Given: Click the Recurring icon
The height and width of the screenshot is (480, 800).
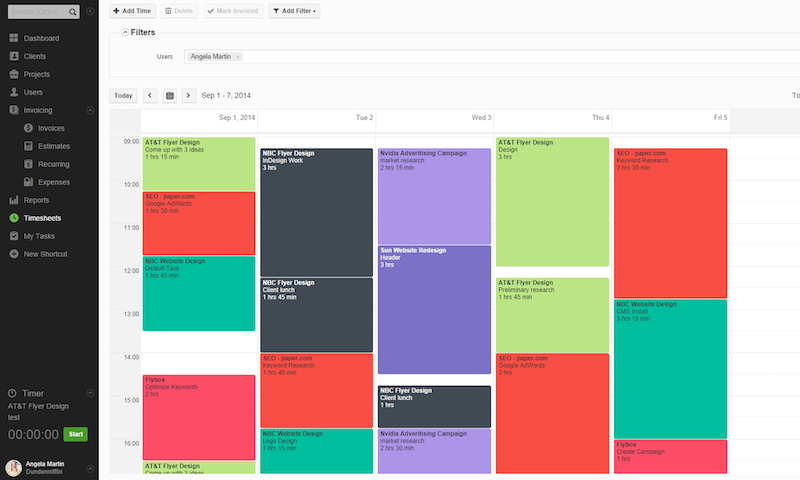Looking at the screenshot, I should [x=29, y=164].
